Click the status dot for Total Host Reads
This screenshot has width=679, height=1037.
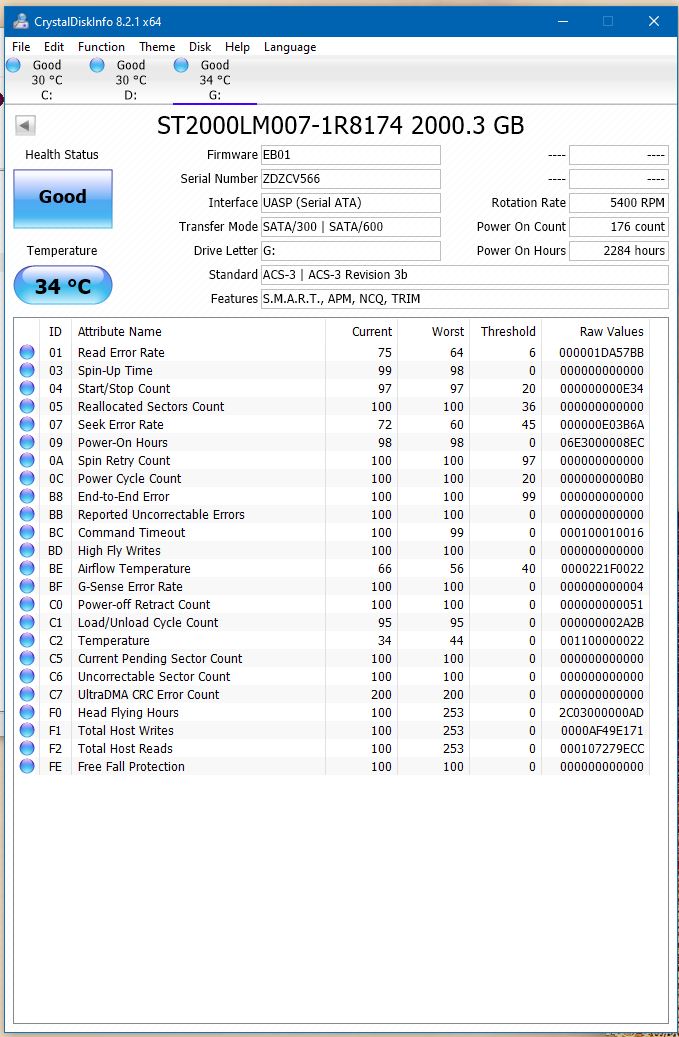tap(27, 748)
